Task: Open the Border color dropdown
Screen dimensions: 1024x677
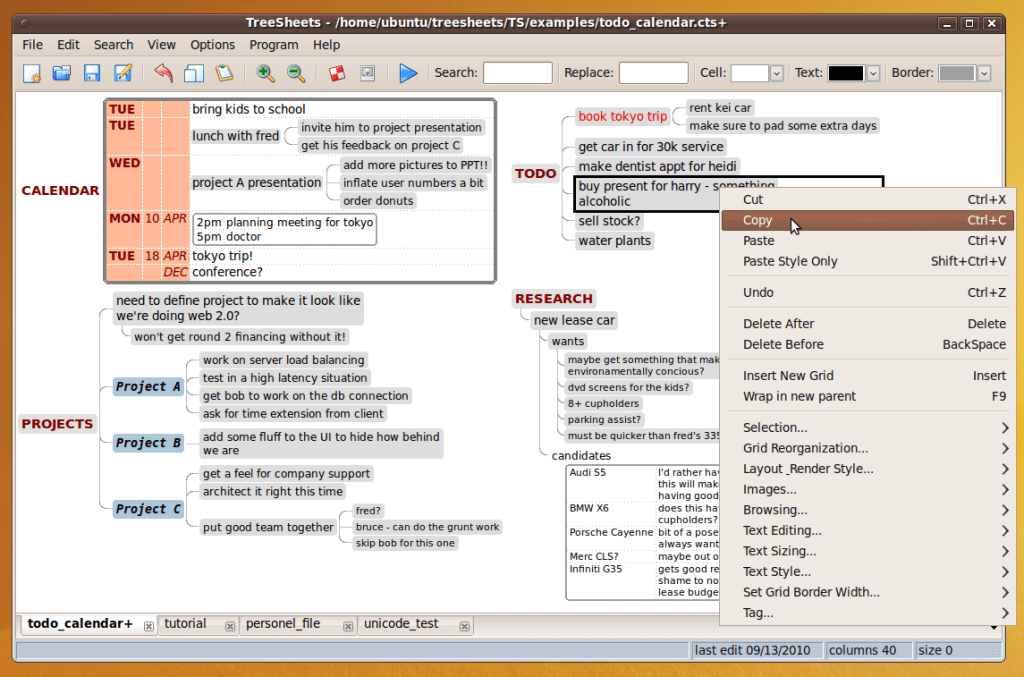Action: pos(983,73)
